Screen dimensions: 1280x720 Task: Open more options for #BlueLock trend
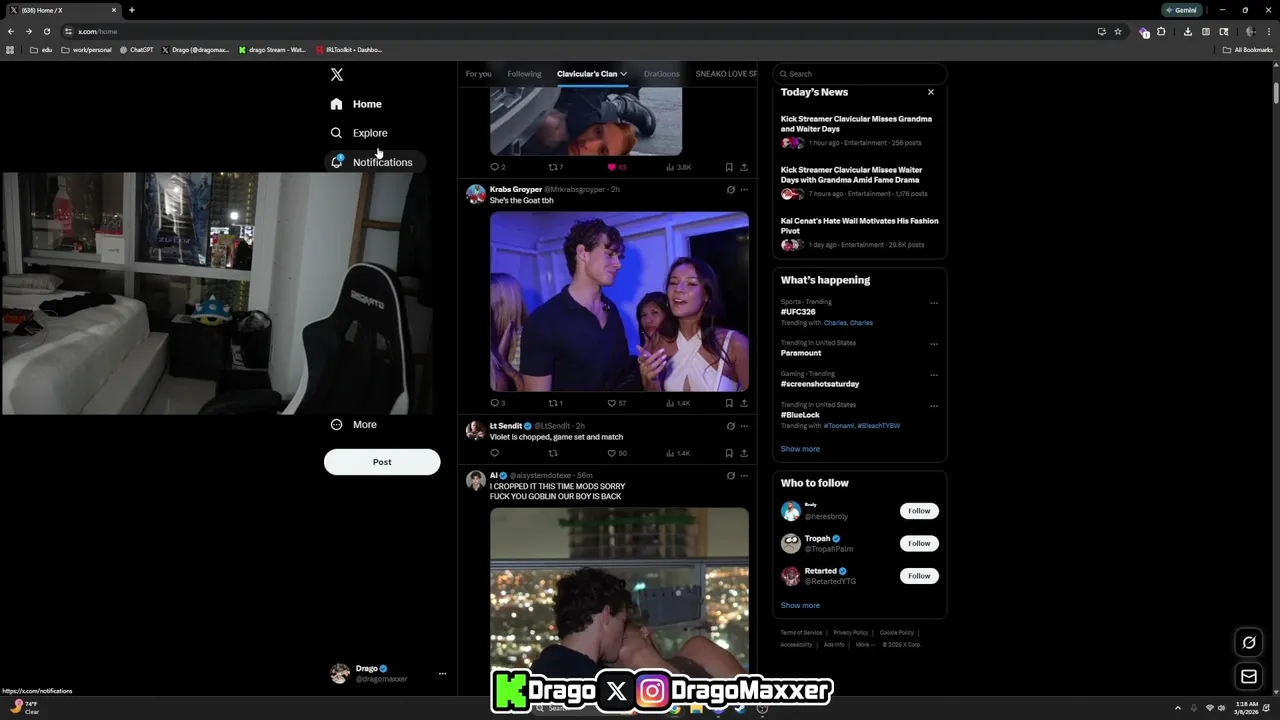pyautogui.click(x=934, y=406)
